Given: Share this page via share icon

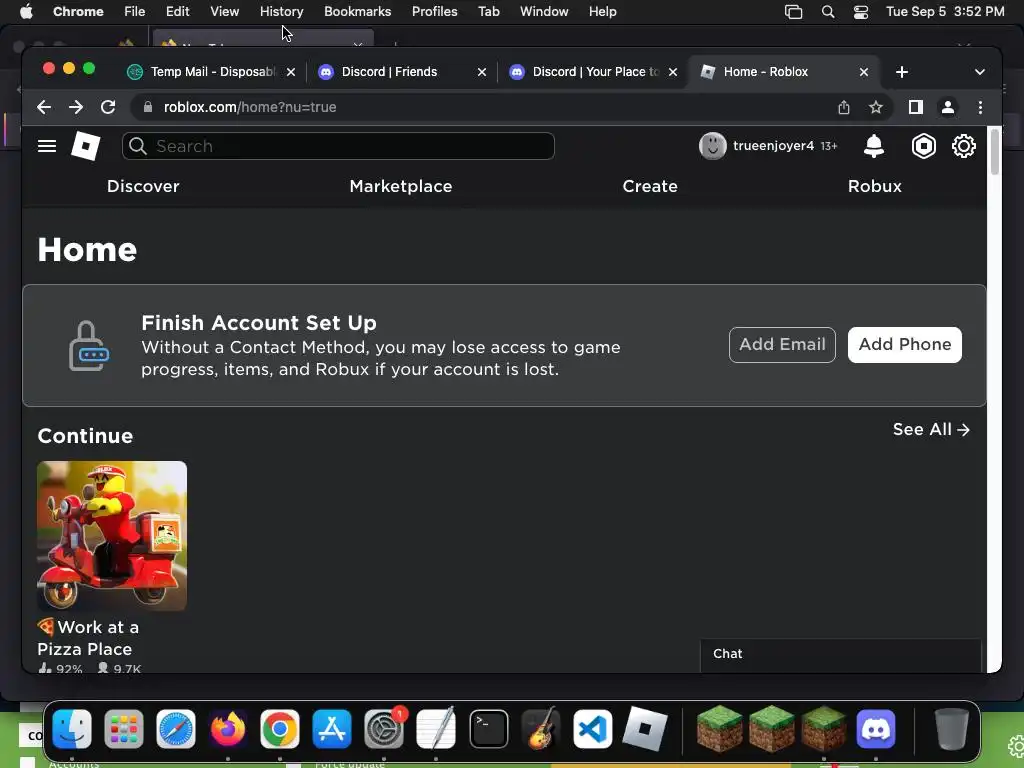Looking at the screenshot, I should [x=844, y=107].
